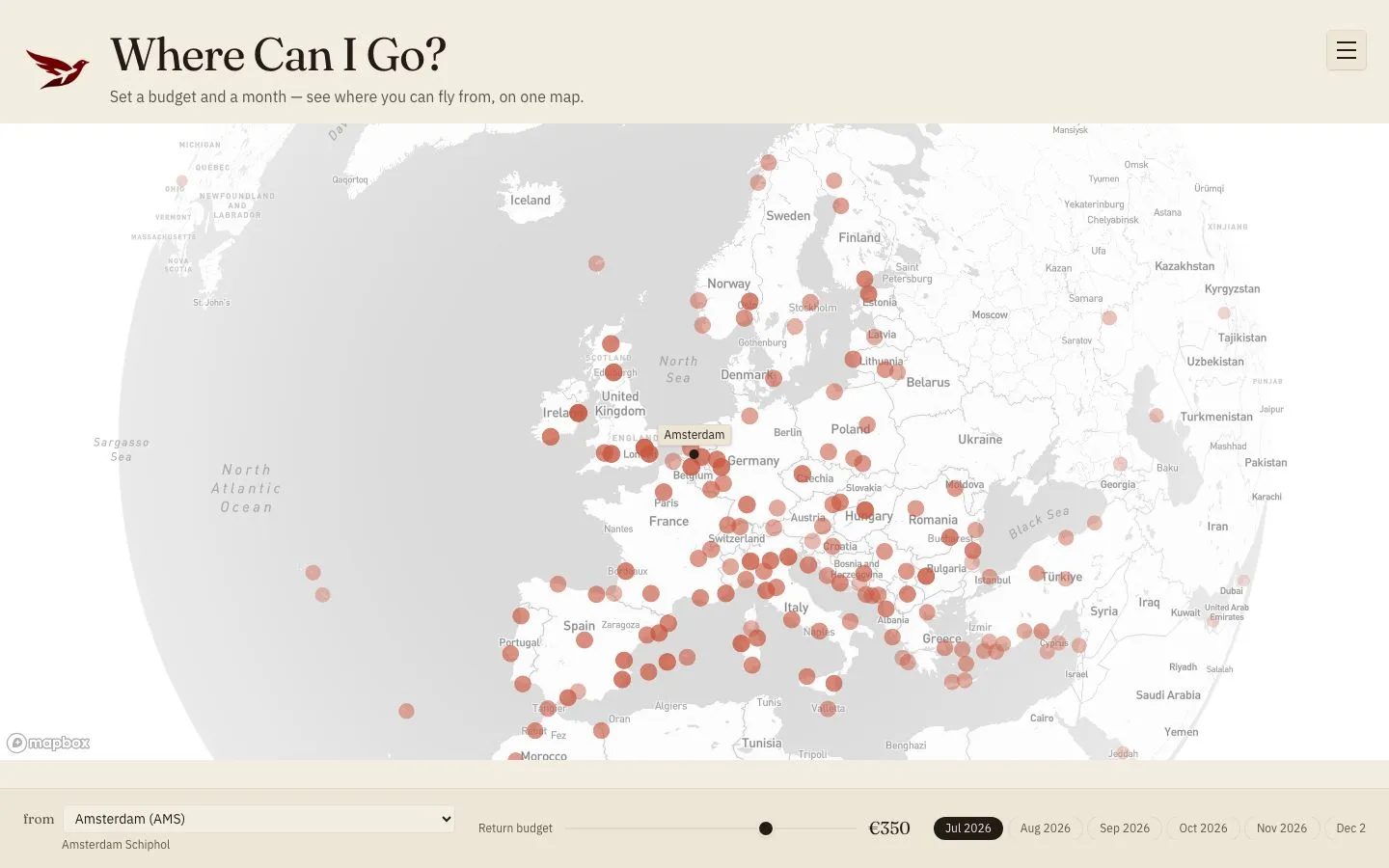Click the Black Sea label

(1039, 523)
